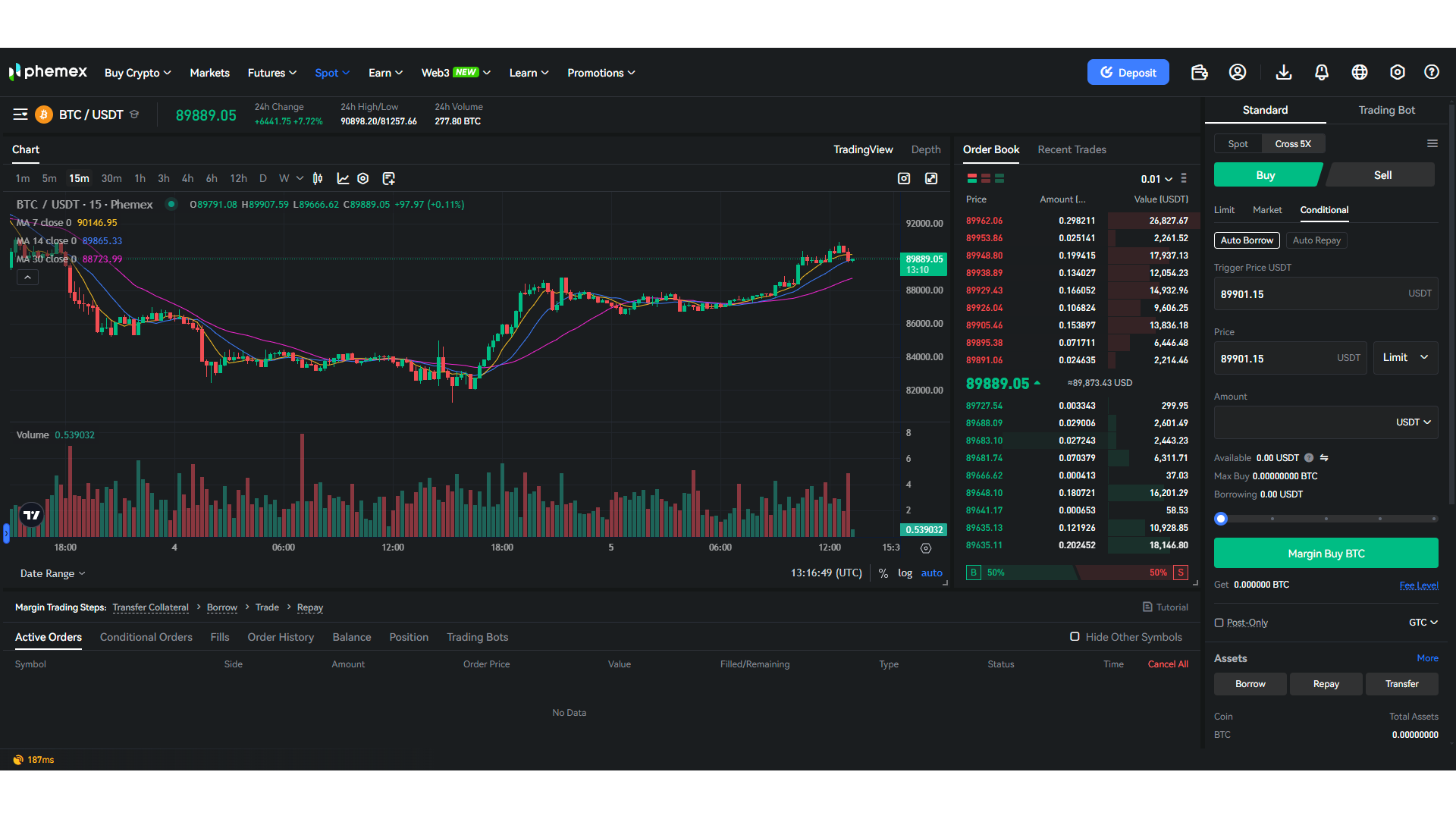Open the Limit price type dropdown
Screen dimensions: 1456x819
pos(1405,358)
